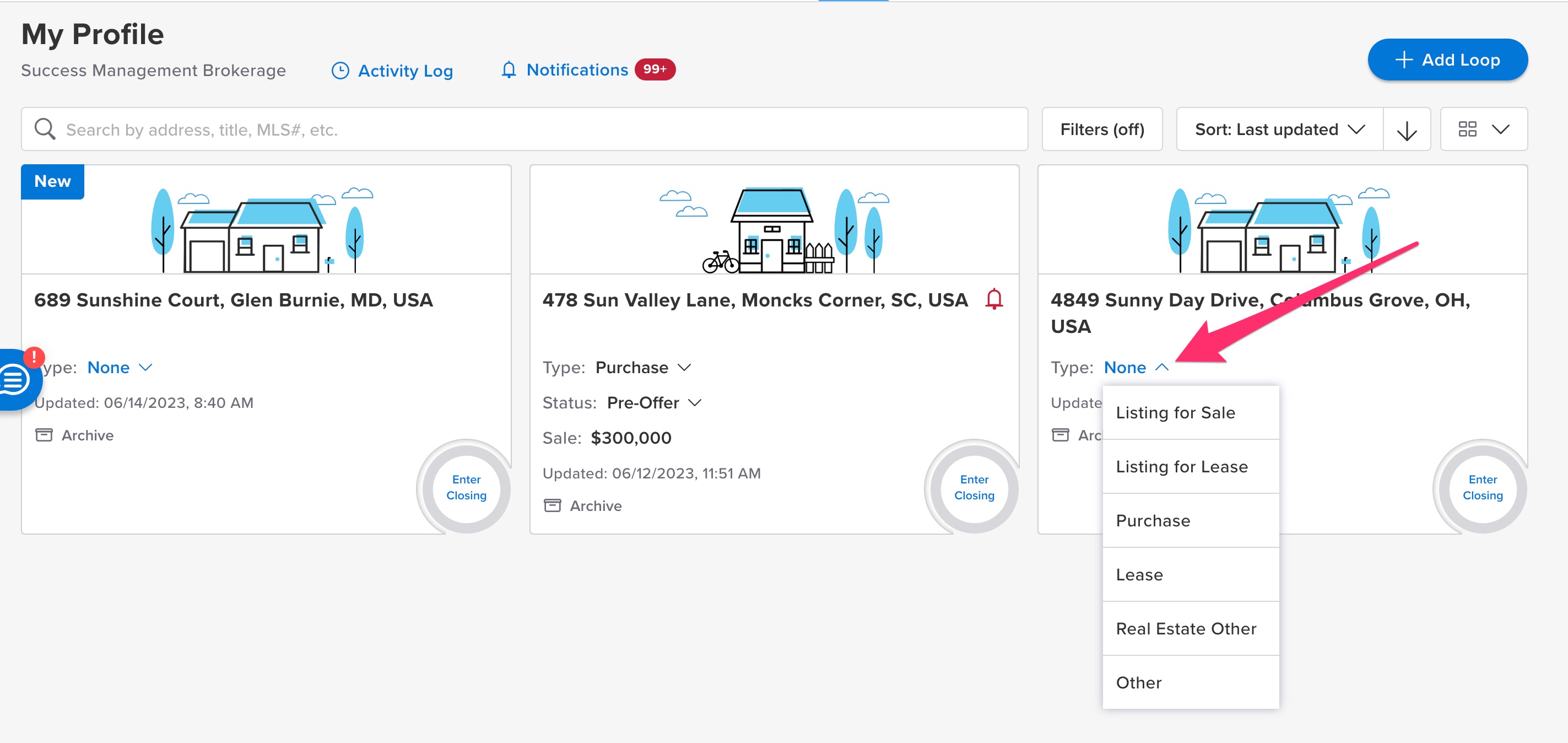Screen dimensions: 1568x743
Task: Click the Archive icon on 689 Sunshine Court card
Action: point(44,435)
